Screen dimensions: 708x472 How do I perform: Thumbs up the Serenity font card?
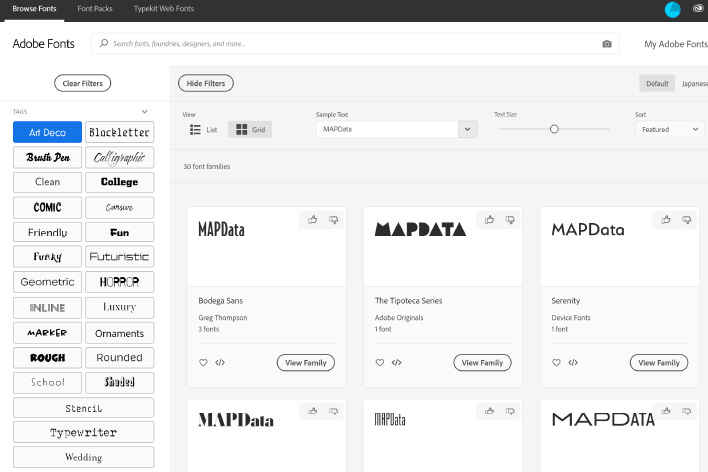click(x=666, y=220)
